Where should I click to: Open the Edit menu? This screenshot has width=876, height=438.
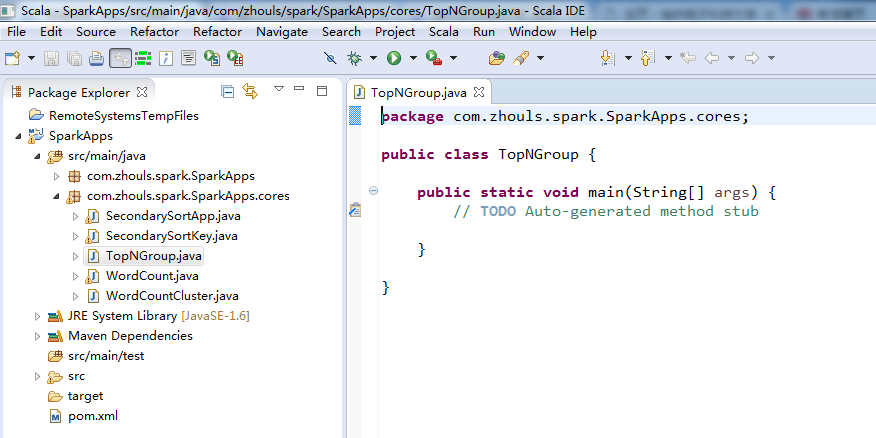tap(51, 32)
